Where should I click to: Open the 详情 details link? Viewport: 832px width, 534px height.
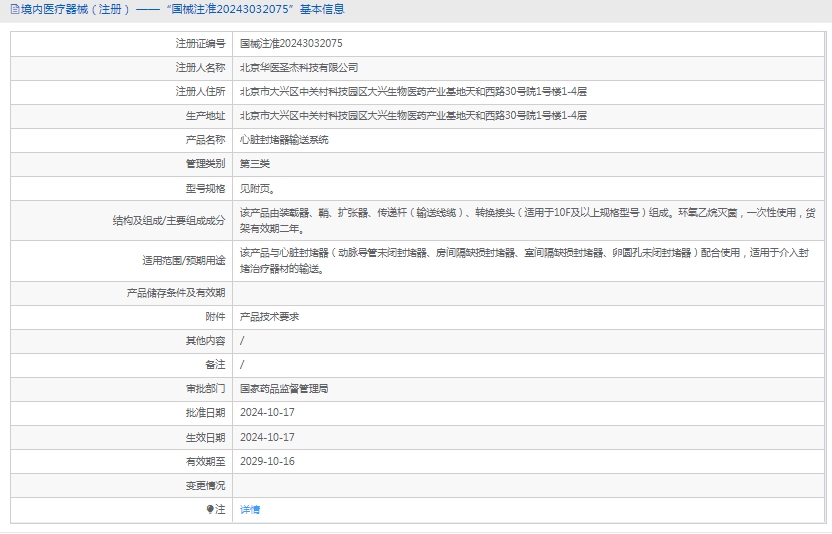coord(250,510)
